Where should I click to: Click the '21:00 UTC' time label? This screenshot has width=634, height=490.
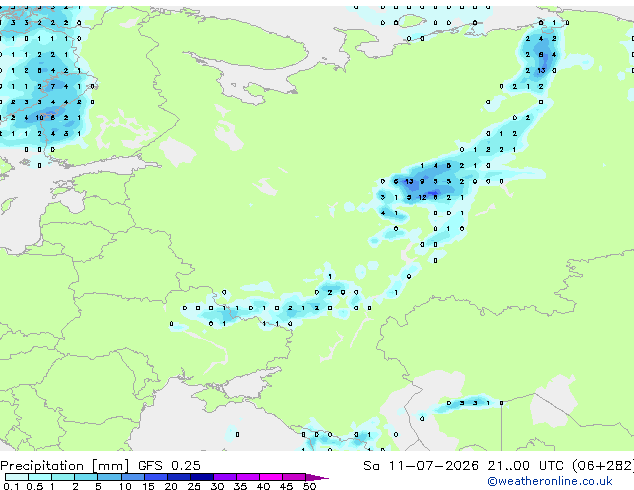tap(525, 466)
